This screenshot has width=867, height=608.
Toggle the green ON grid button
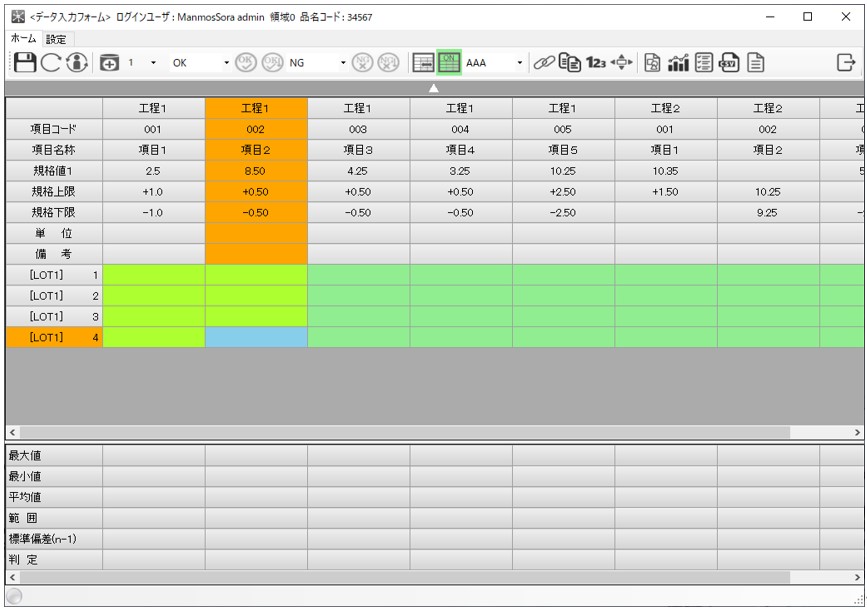(449, 63)
